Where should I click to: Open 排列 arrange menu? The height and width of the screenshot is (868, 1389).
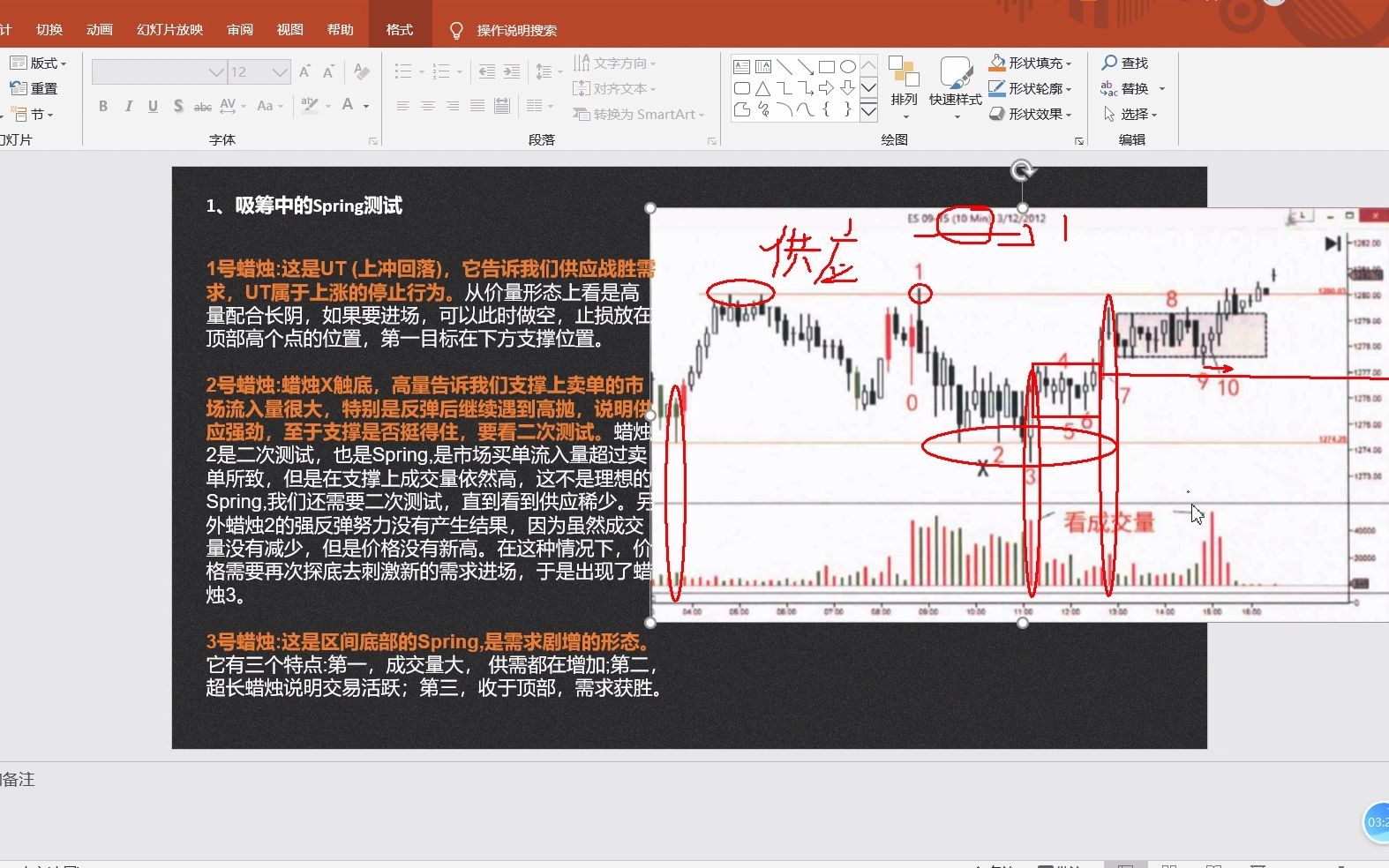(x=904, y=87)
